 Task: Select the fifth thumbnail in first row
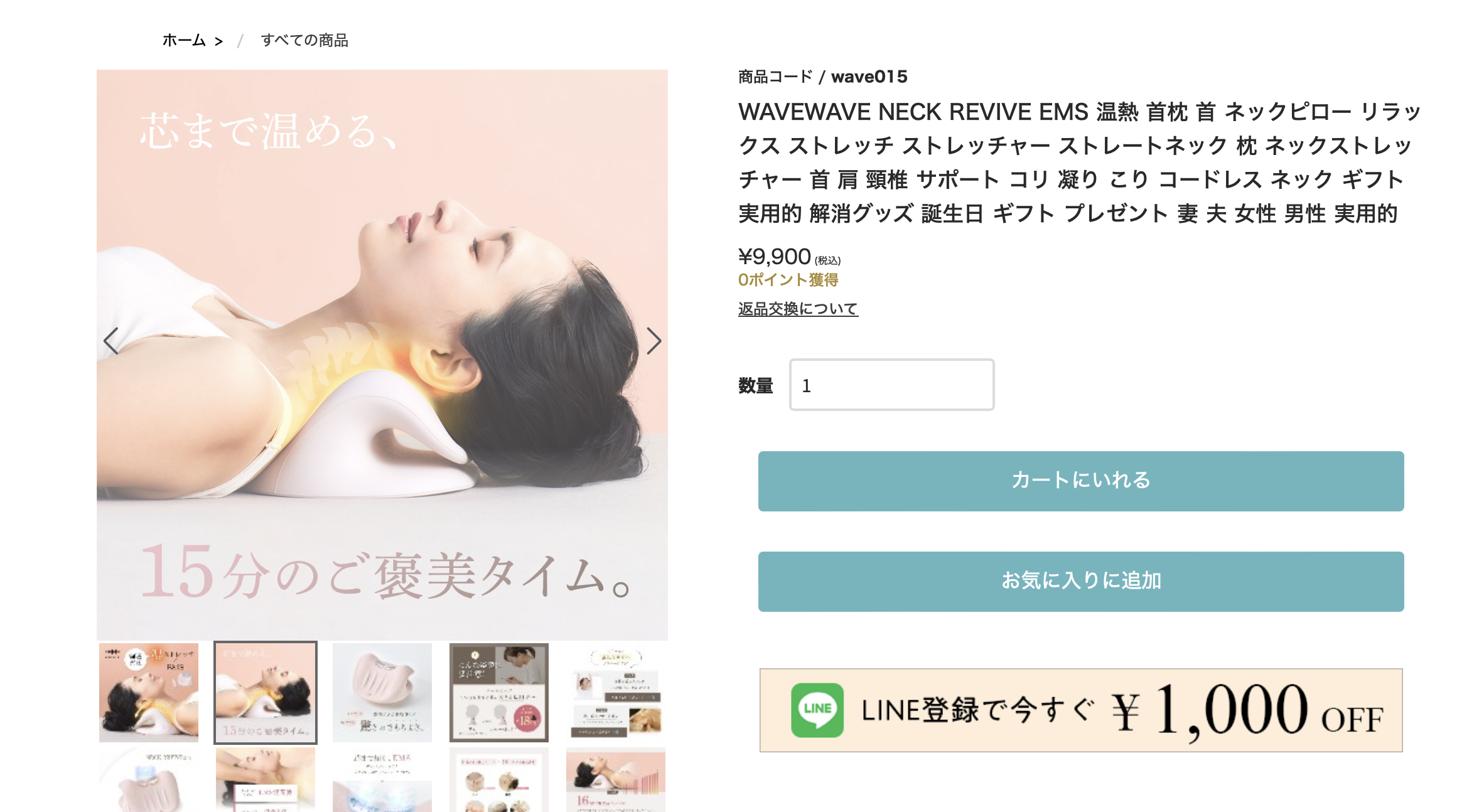click(x=616, y=692)
